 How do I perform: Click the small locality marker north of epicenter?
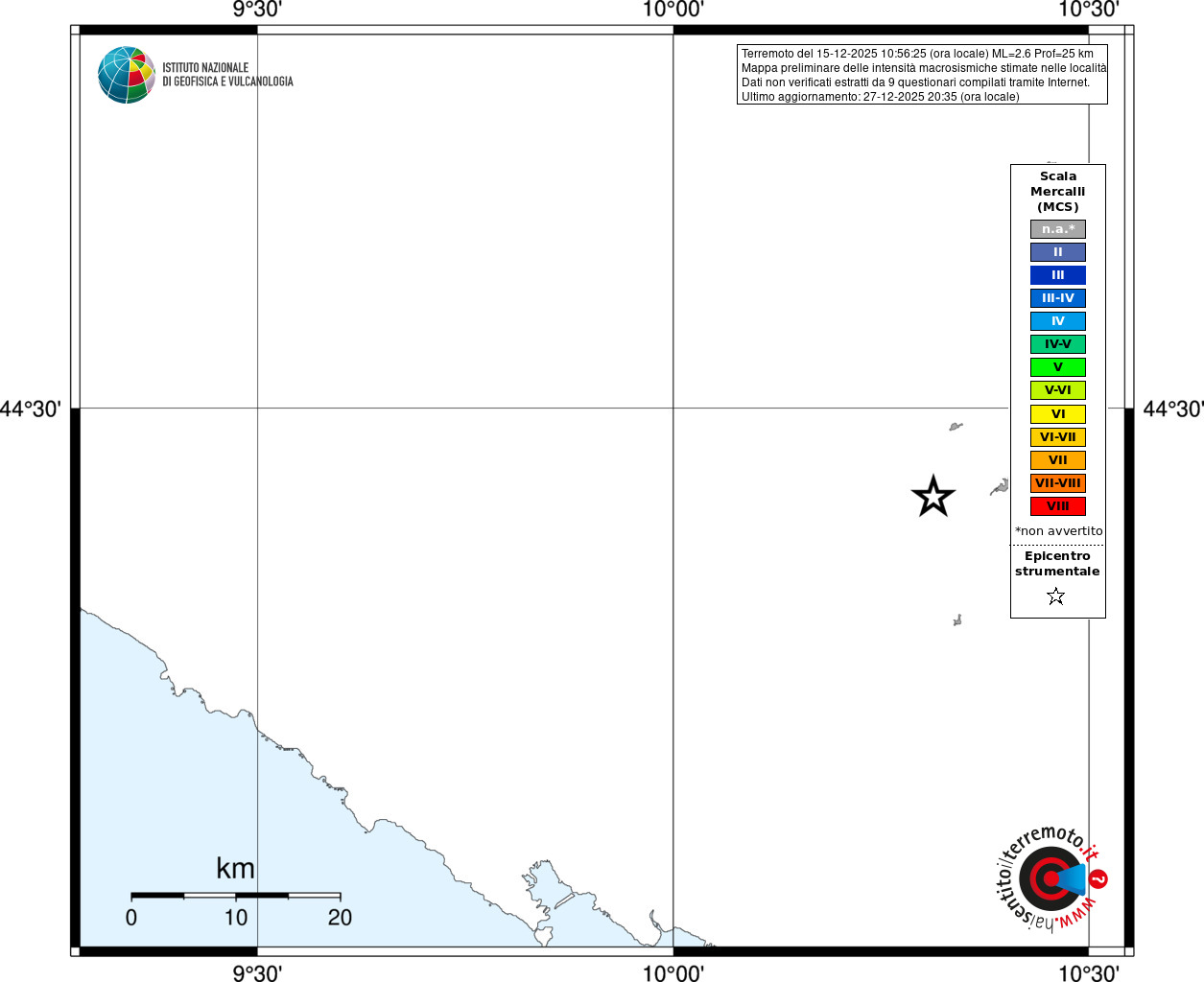[956, 427]
